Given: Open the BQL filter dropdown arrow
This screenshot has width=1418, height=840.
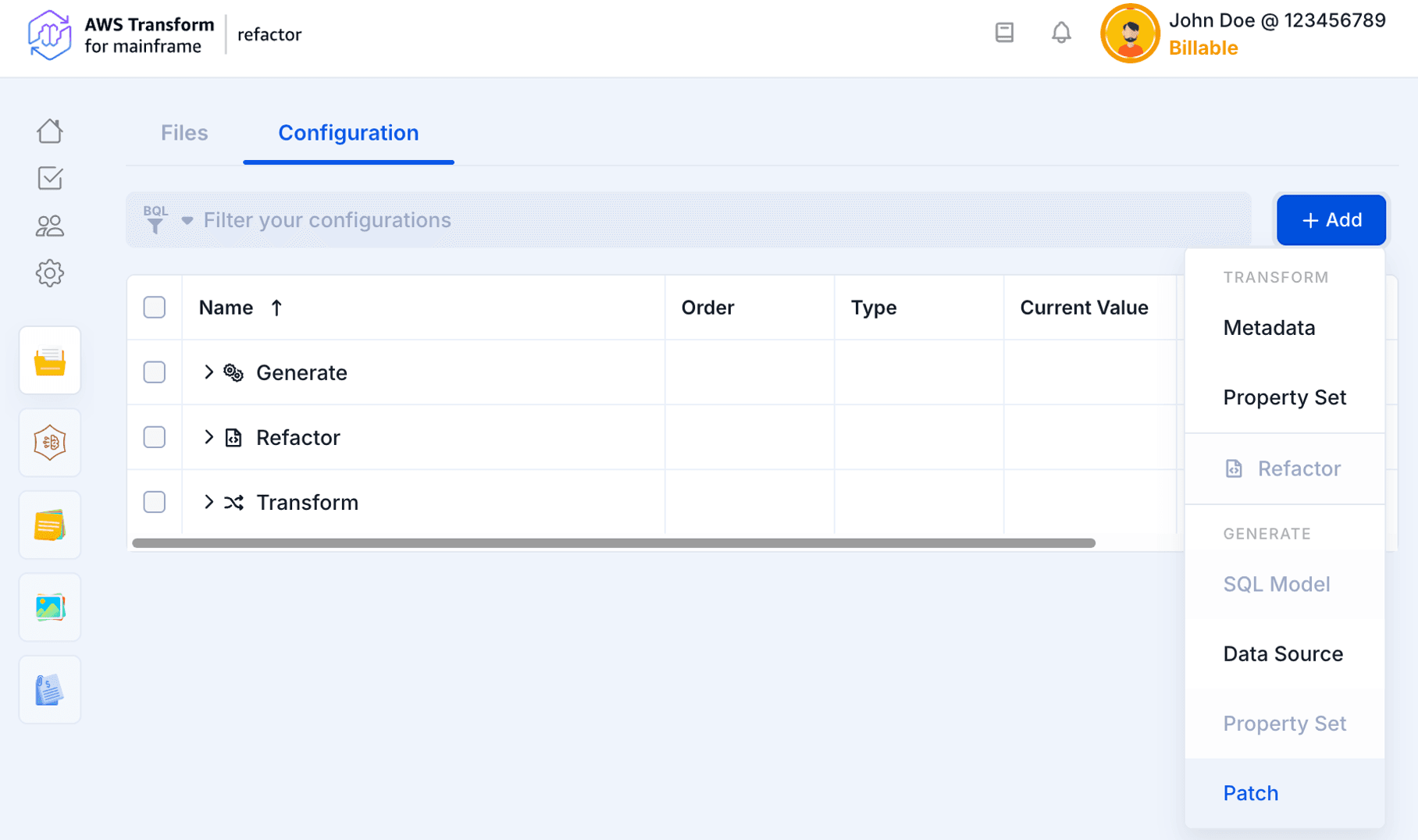Looking at the screenshot, I should [x=187, y=221].
